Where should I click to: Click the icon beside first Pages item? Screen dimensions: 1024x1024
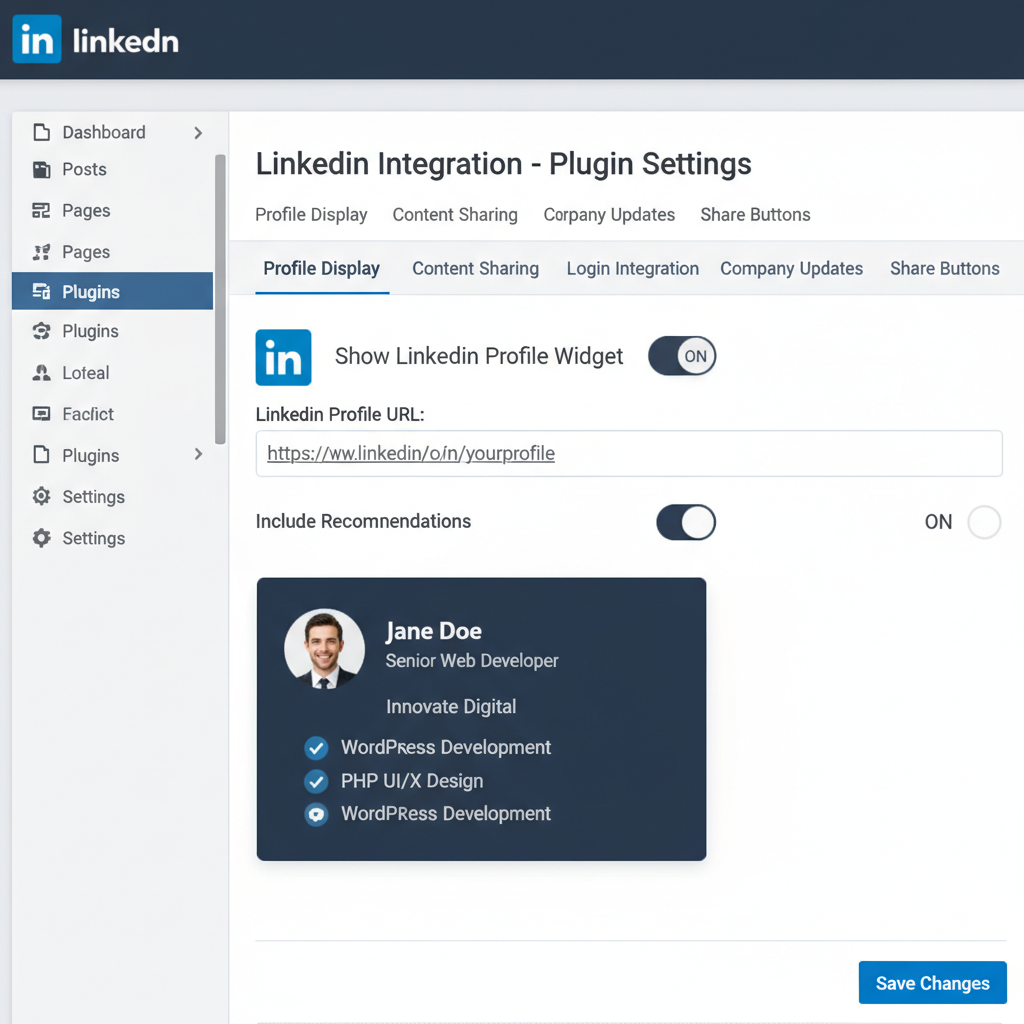click(41, 210)
